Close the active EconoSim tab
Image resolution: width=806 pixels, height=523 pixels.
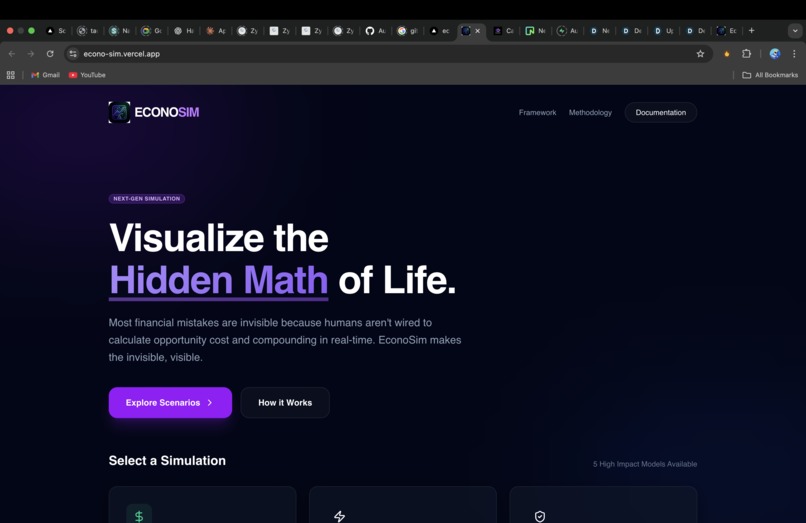click(478, 31)
